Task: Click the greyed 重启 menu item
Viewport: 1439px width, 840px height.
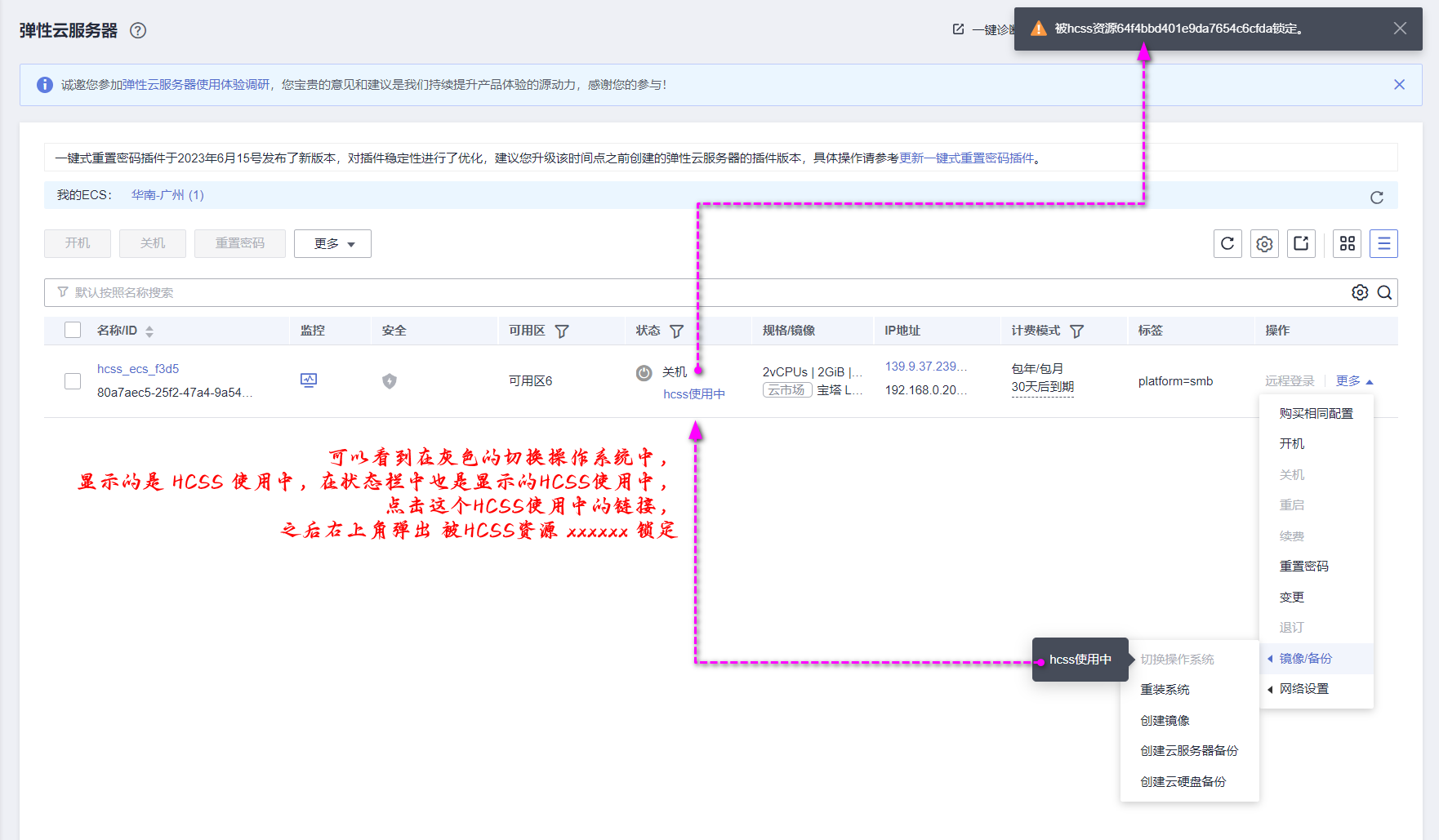Action: coord(1316,505)
